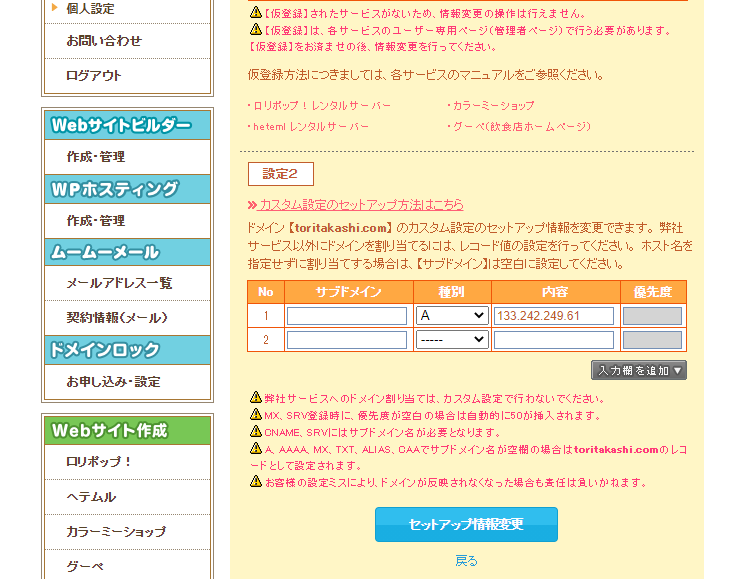The image size is (745, 579).
Task: Open the 種別 dropdown showing -----
Action: (452, 340)
